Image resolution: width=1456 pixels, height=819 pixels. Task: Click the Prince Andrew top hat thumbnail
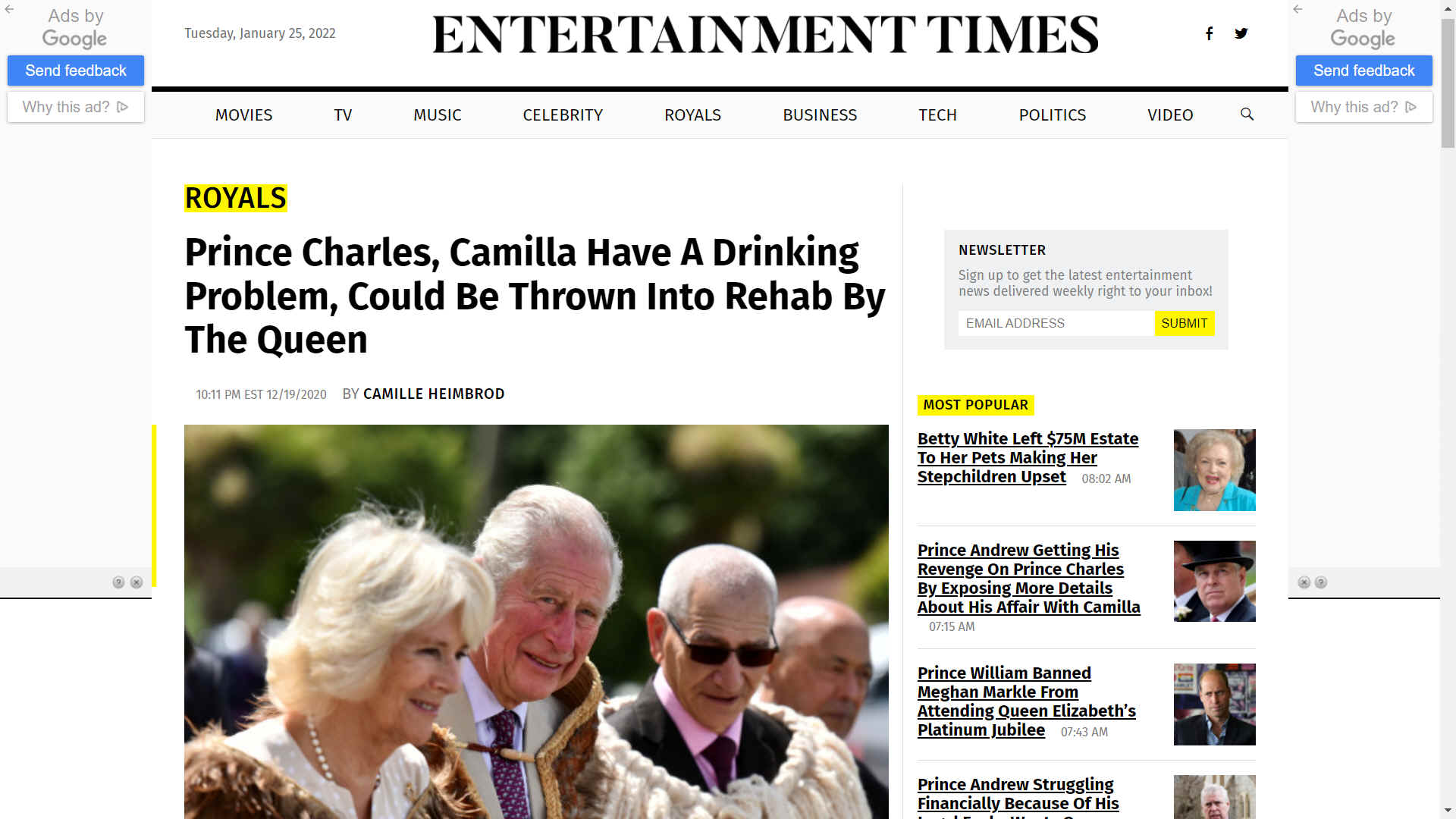[1214, 582]
